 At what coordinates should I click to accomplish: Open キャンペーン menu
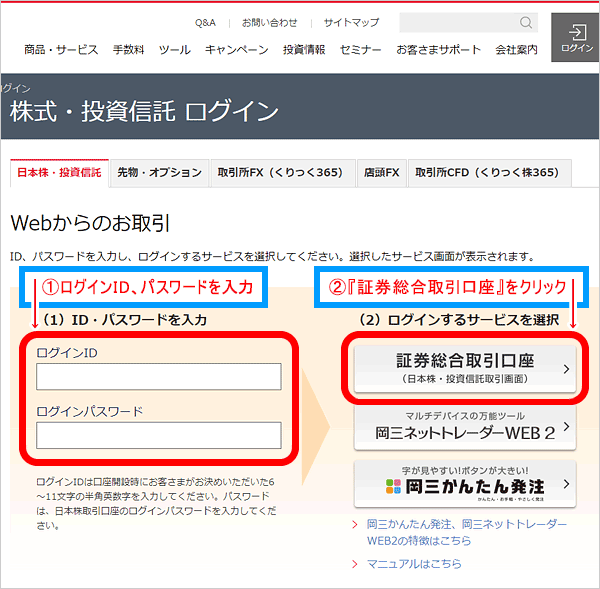click(236, 50)
